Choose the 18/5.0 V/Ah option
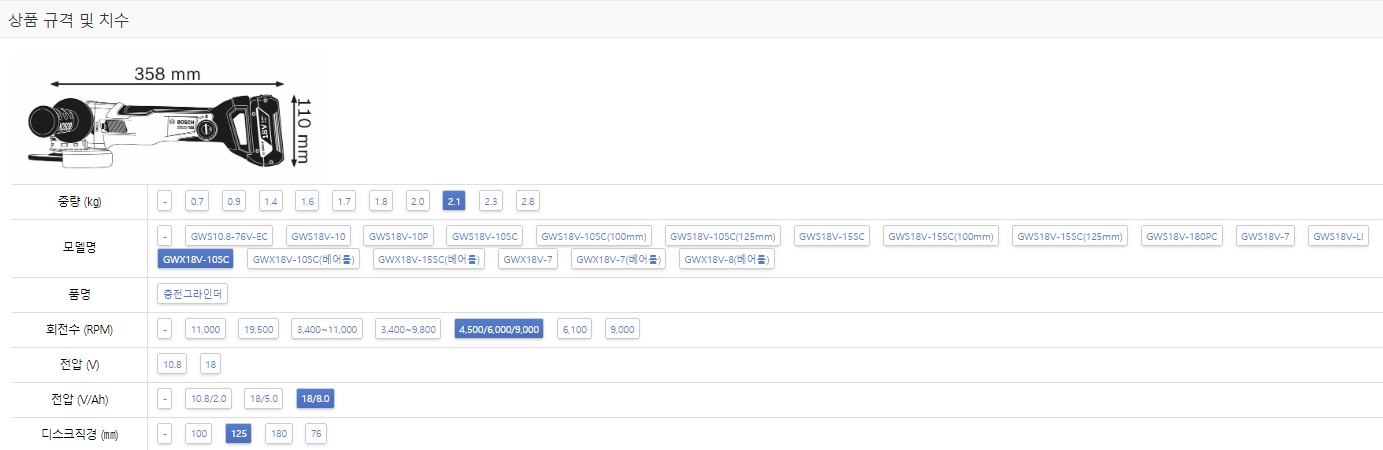The width and height of the screenshot is (1383, 450). coord(265,399)
